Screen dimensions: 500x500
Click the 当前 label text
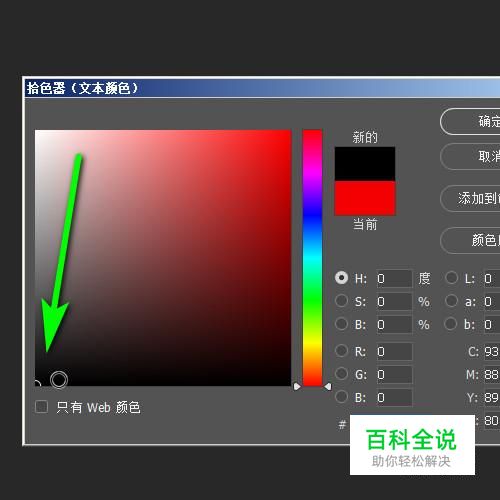point(365,224)
